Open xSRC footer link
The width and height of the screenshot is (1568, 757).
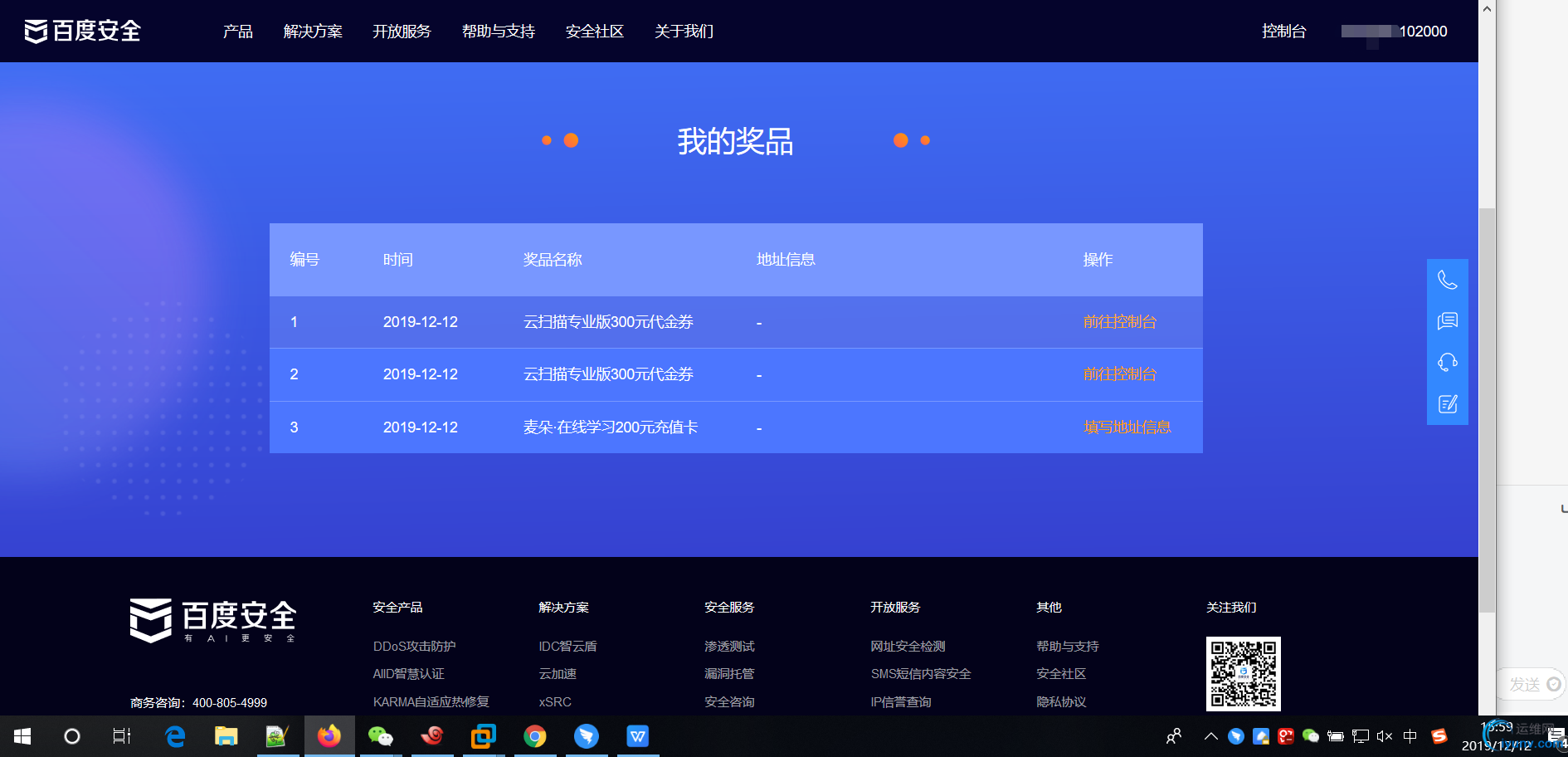(x=555, y=702)
